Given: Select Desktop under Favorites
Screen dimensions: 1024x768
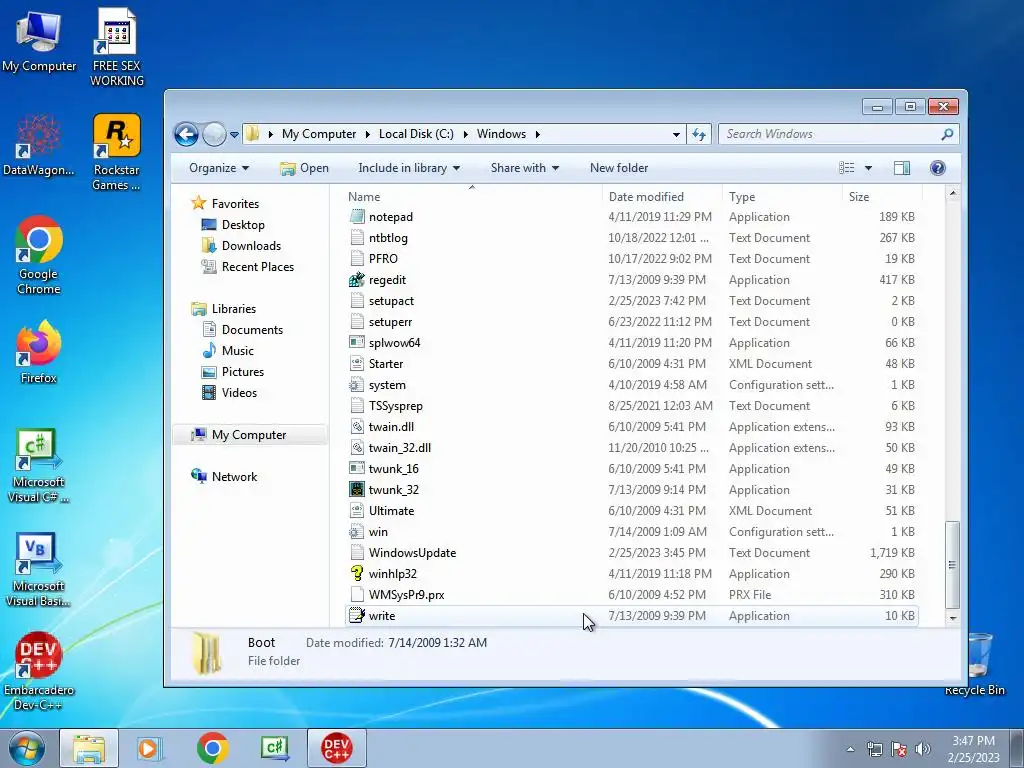Looking at the screenshot, I should click(x=243, y=225).
